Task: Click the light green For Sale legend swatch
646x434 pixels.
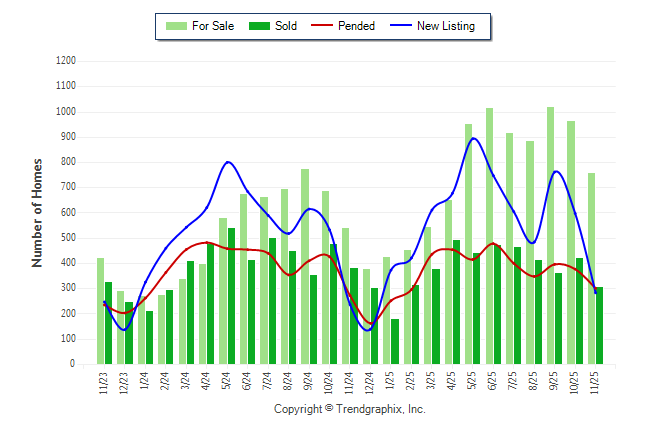Action: 175,26
